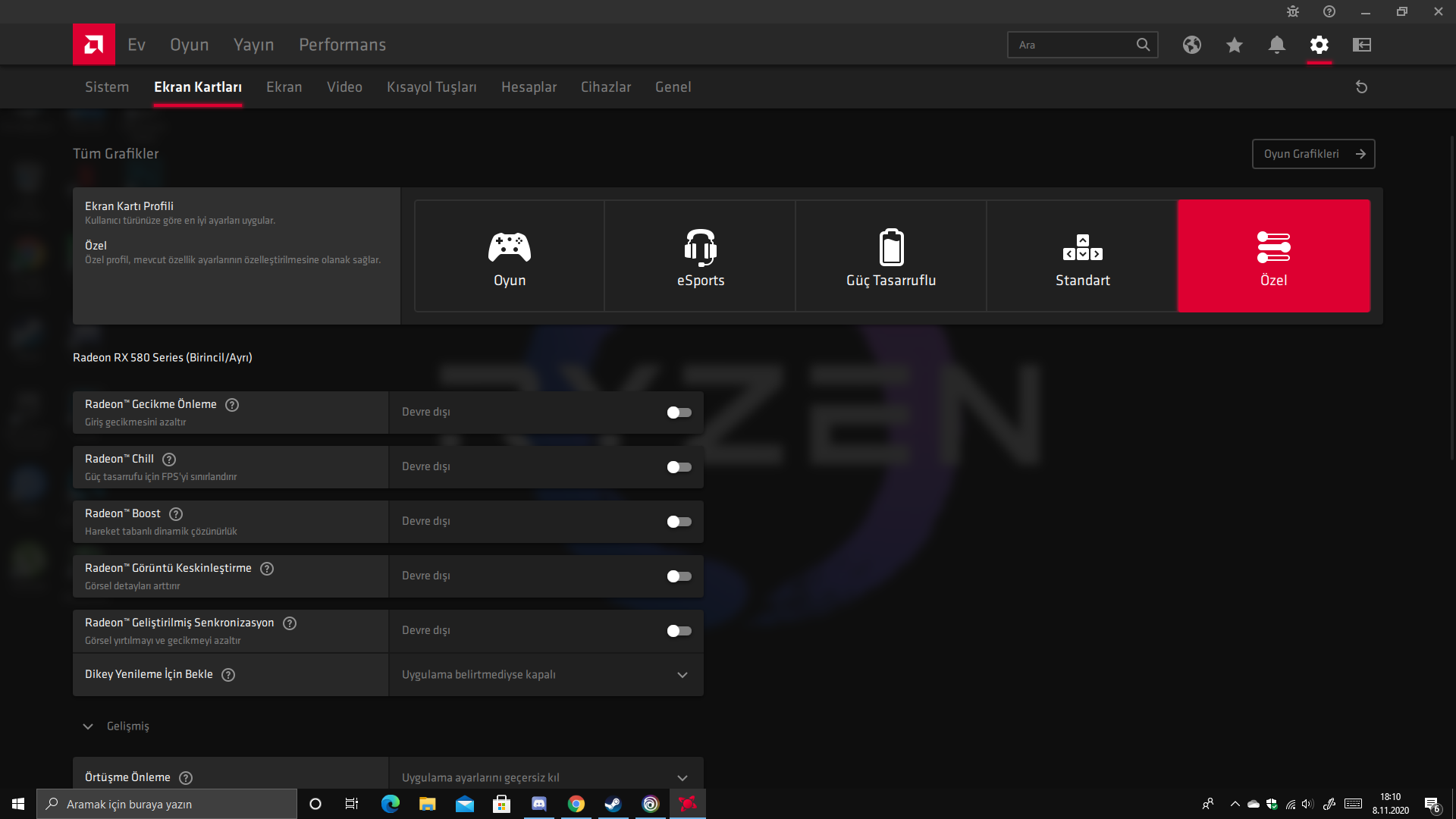1456x819 pixels.
Task: Collapse the Gelişmiş section
Action: pyautogui.click(x=88, y=726)
